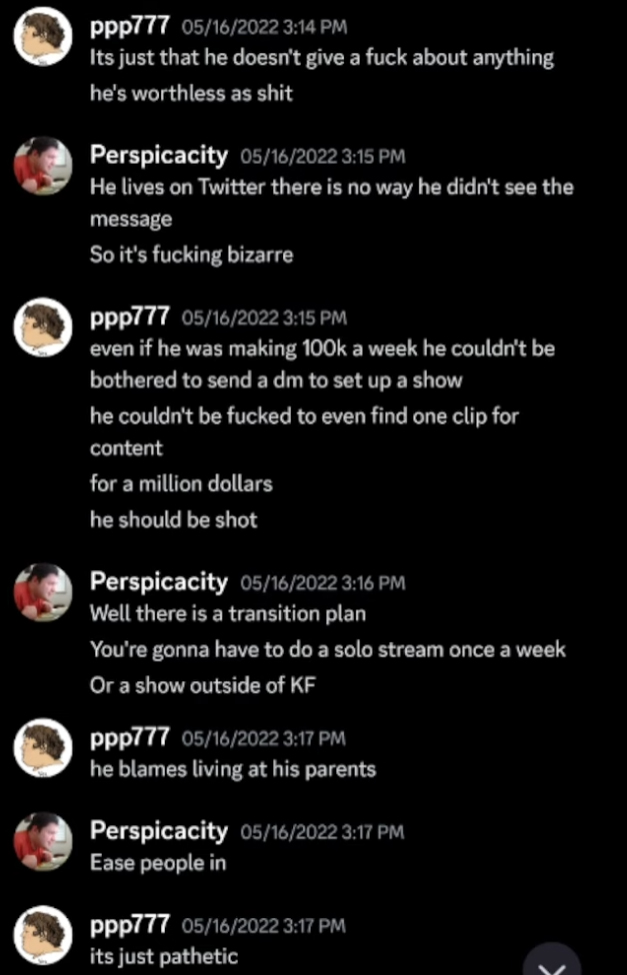Screen dimensions: 627x975
Task: Select the message 'Or a show outside of KF'
Action: [x=203, y=686]
